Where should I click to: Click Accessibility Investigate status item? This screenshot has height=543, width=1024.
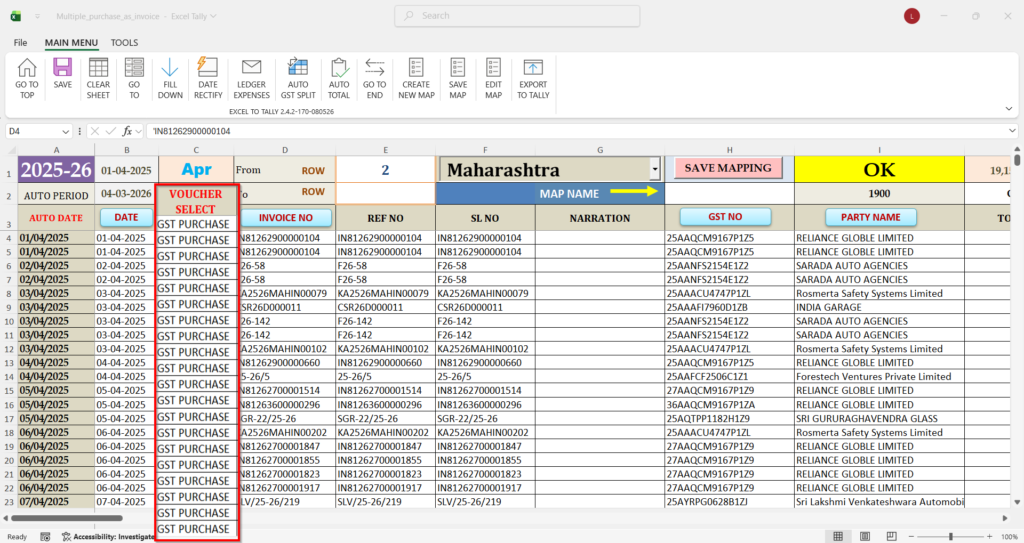tap(108, 536)
